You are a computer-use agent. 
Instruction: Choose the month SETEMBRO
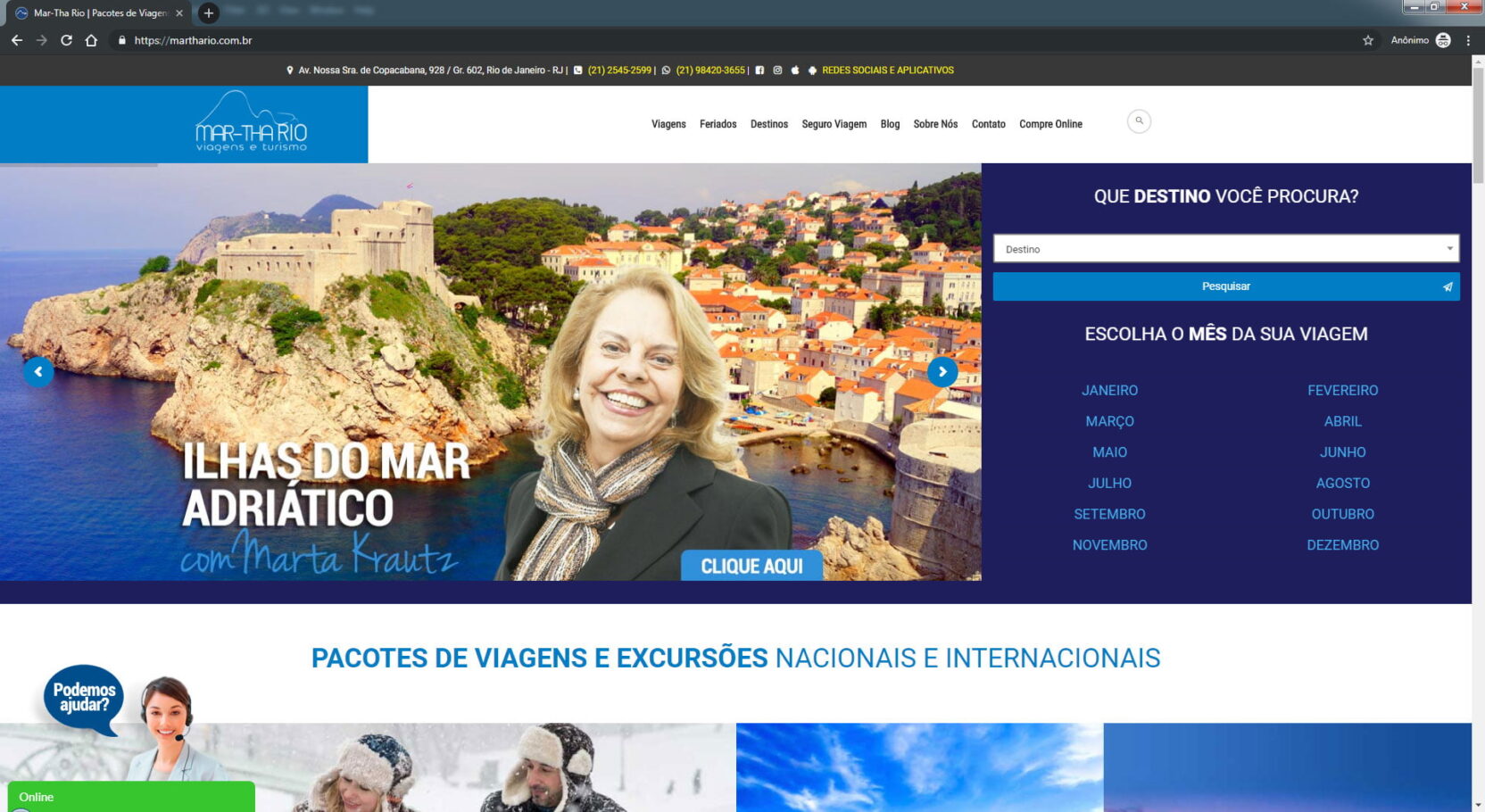click(1109, 514)
